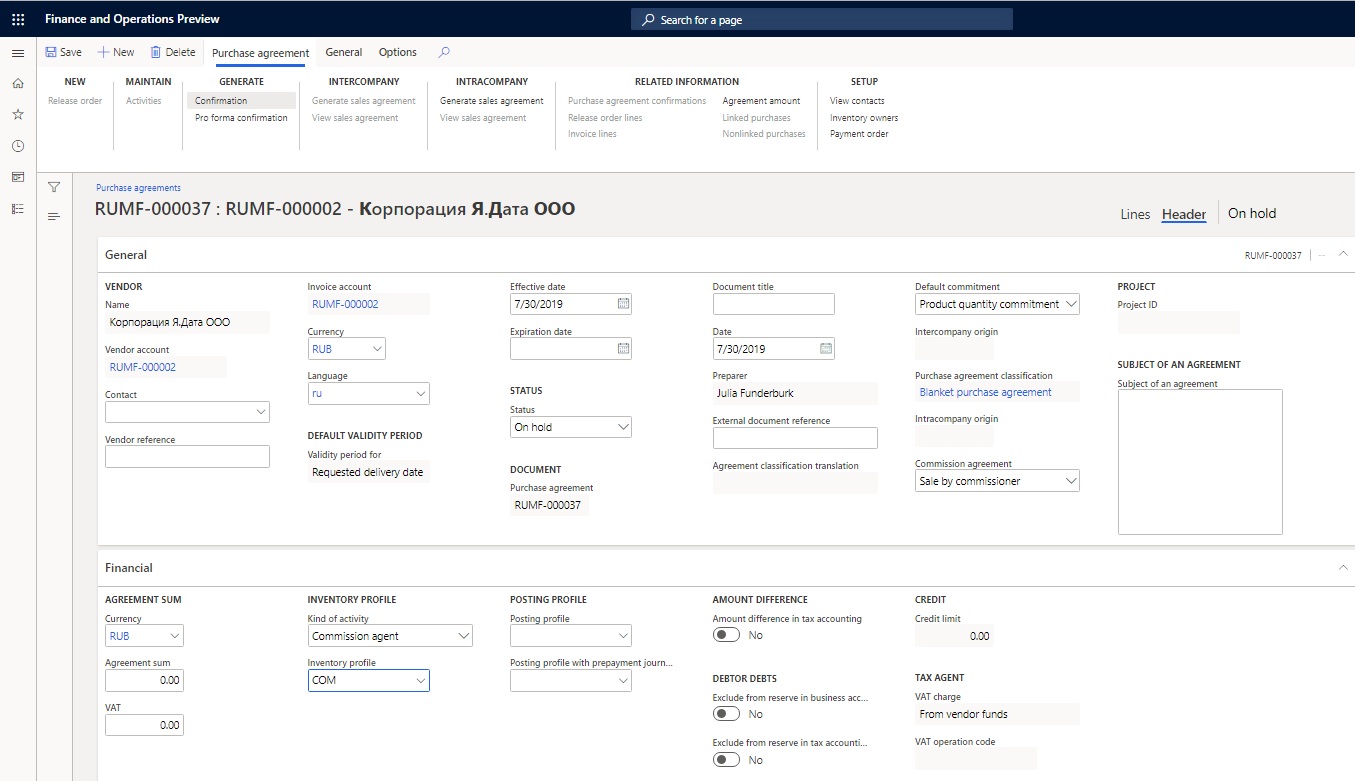The image size is (1355, 781).
Task: Click Subject of an agreement text area
Action: coord(1200,462)
